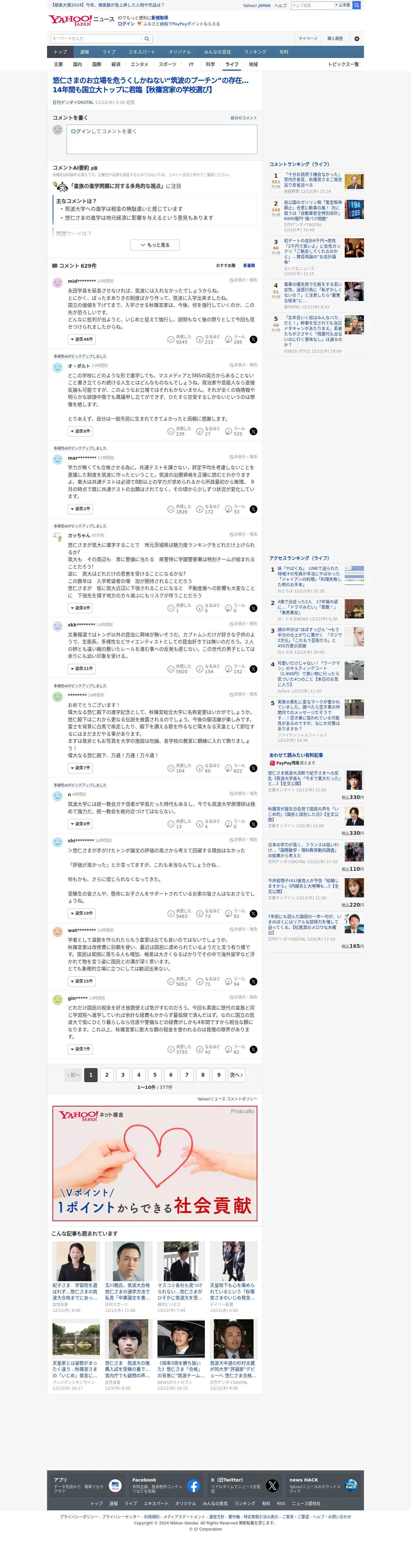This screenshot has width=411, height=1568.
Task: Expand 返信15件 replies
Action: click(x=81, y=982)
